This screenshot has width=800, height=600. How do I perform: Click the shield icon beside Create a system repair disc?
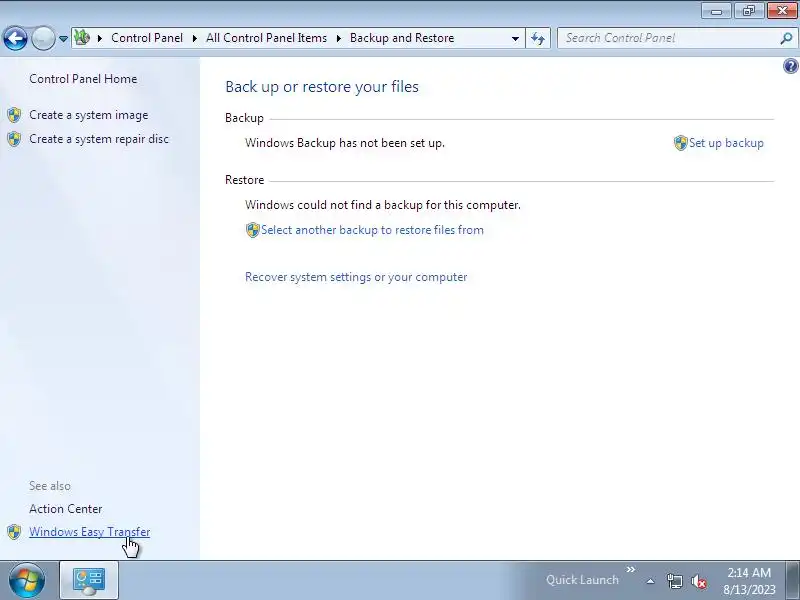[x=14, y=139]
